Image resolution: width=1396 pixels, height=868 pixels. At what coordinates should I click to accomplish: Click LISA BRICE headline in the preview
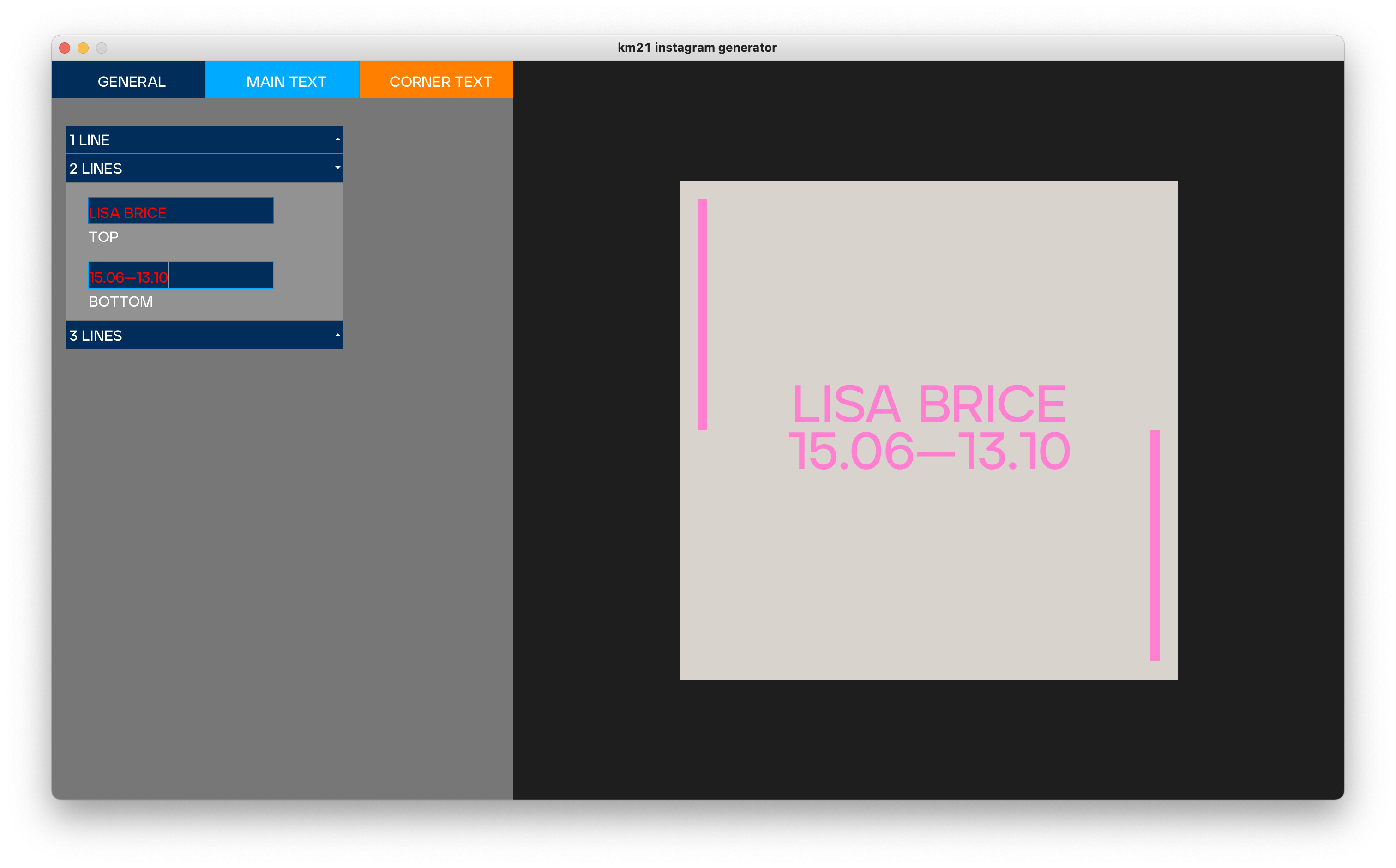point(929,404)
